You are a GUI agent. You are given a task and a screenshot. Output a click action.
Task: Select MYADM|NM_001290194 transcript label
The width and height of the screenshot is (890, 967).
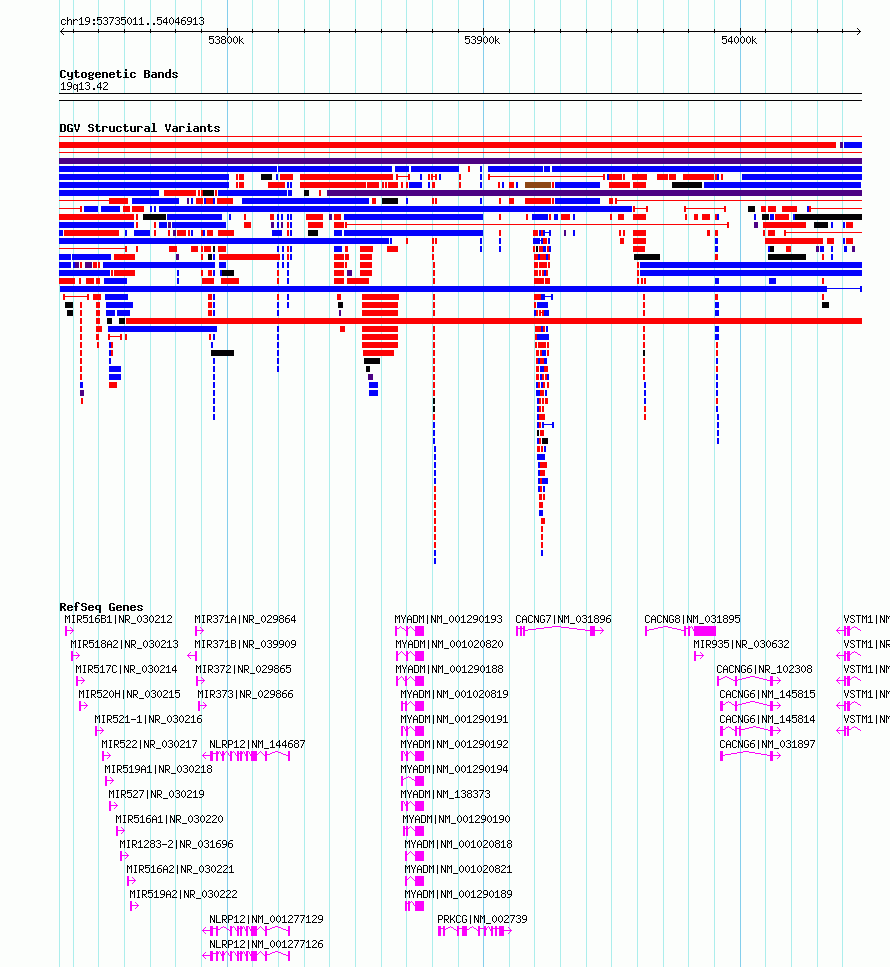tap(455, 769)
